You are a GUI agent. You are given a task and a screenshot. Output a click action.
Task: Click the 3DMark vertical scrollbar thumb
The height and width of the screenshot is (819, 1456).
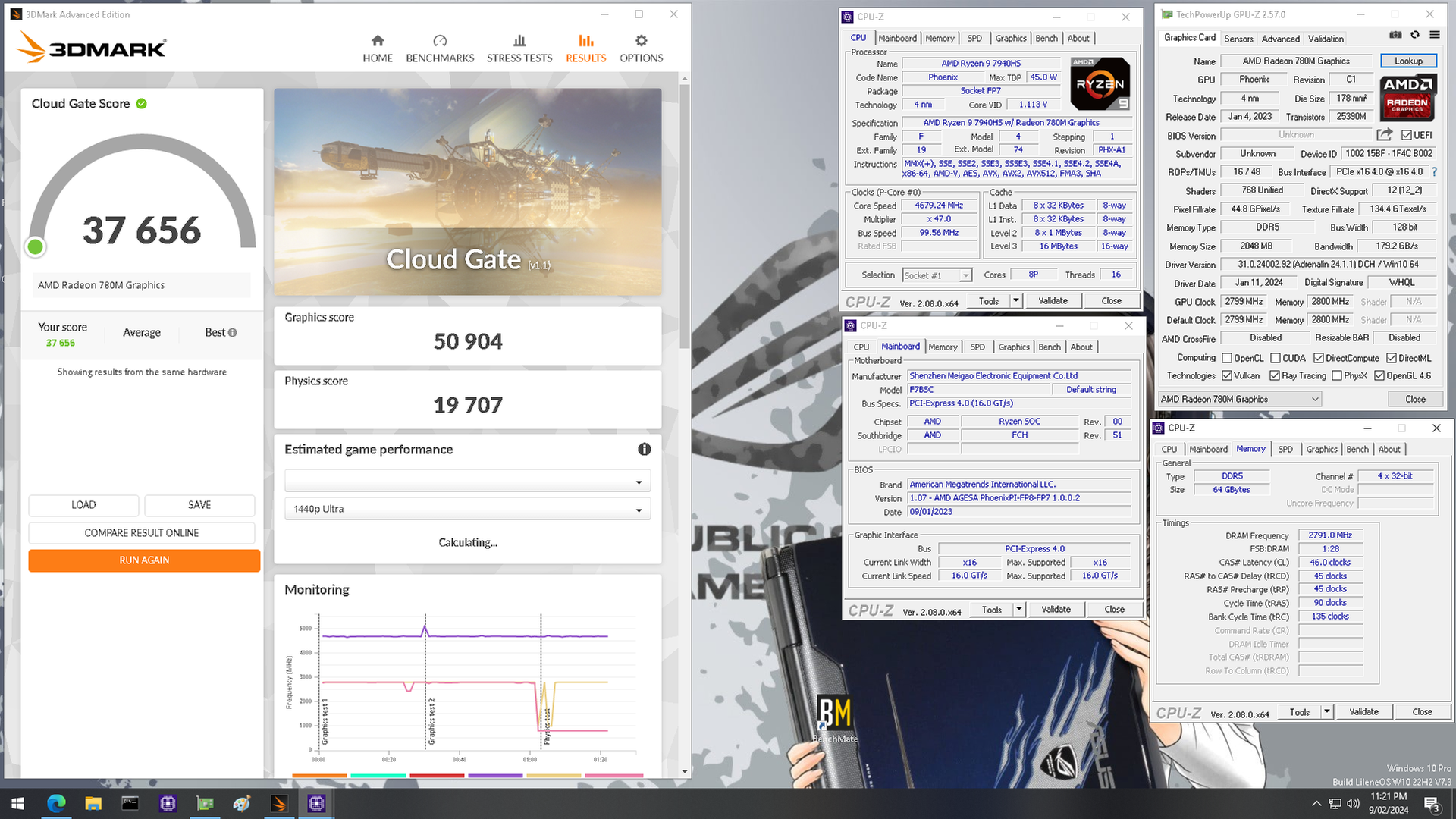tap(685, 216)
